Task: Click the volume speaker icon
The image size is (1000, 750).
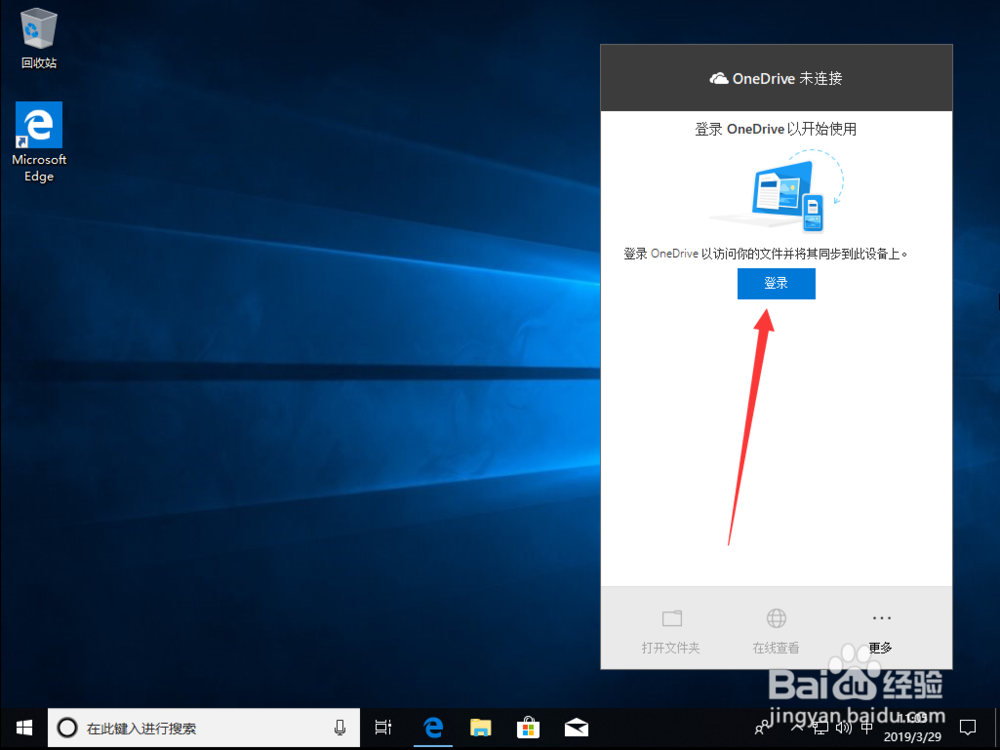Action: pyautogui.click(x=843, y=728)
